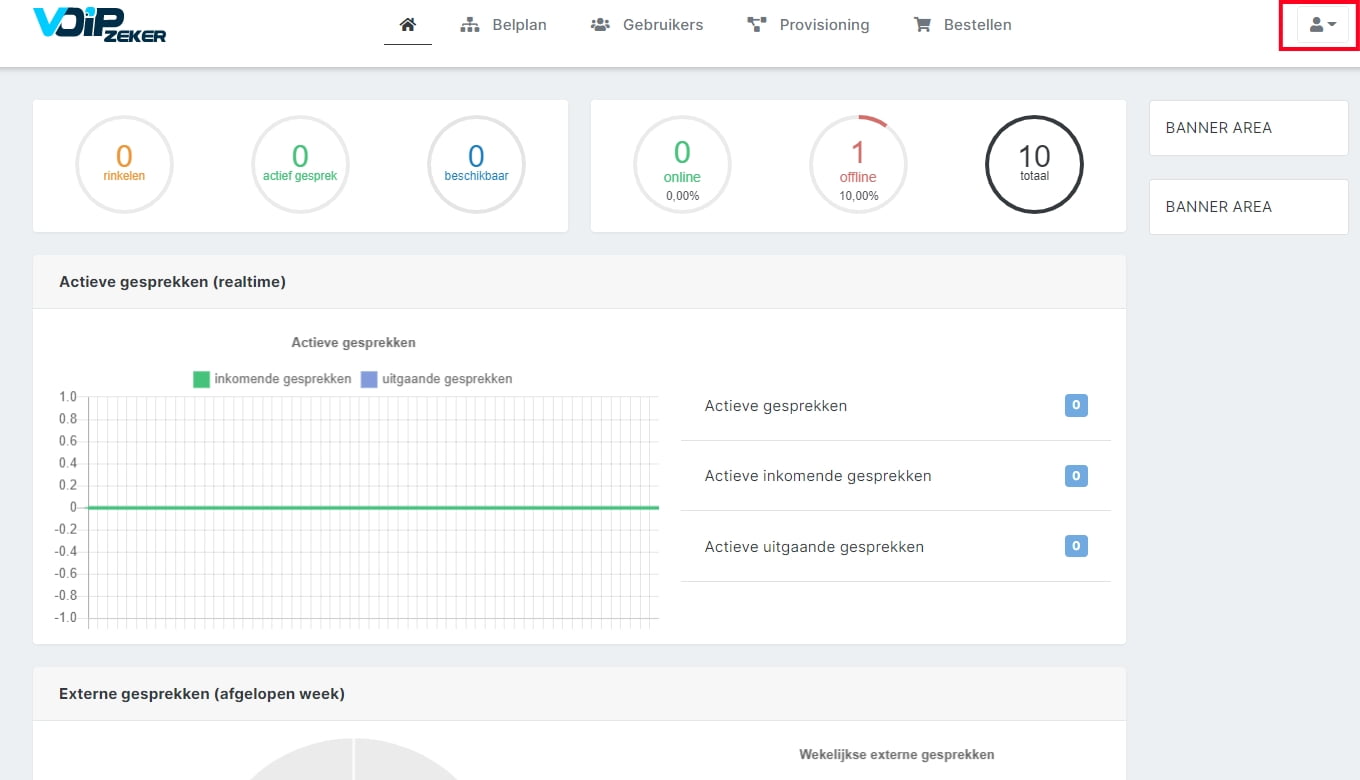Click 'Actieve gesprekken (realtime)' panel header
Viewport: 1360px width, 780px height.
coord(579,282)
